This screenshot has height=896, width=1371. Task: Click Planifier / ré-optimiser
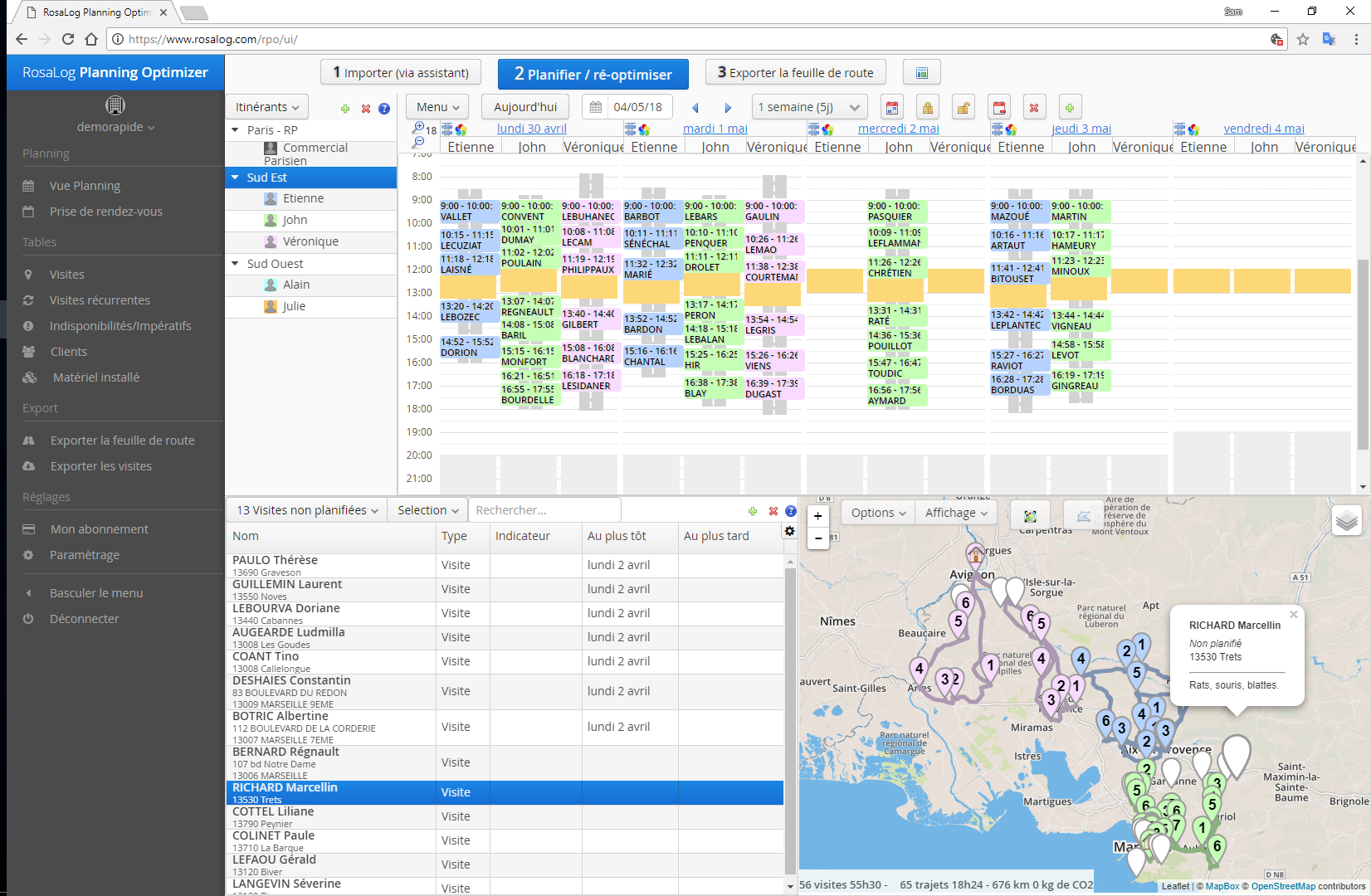(593, 74)
